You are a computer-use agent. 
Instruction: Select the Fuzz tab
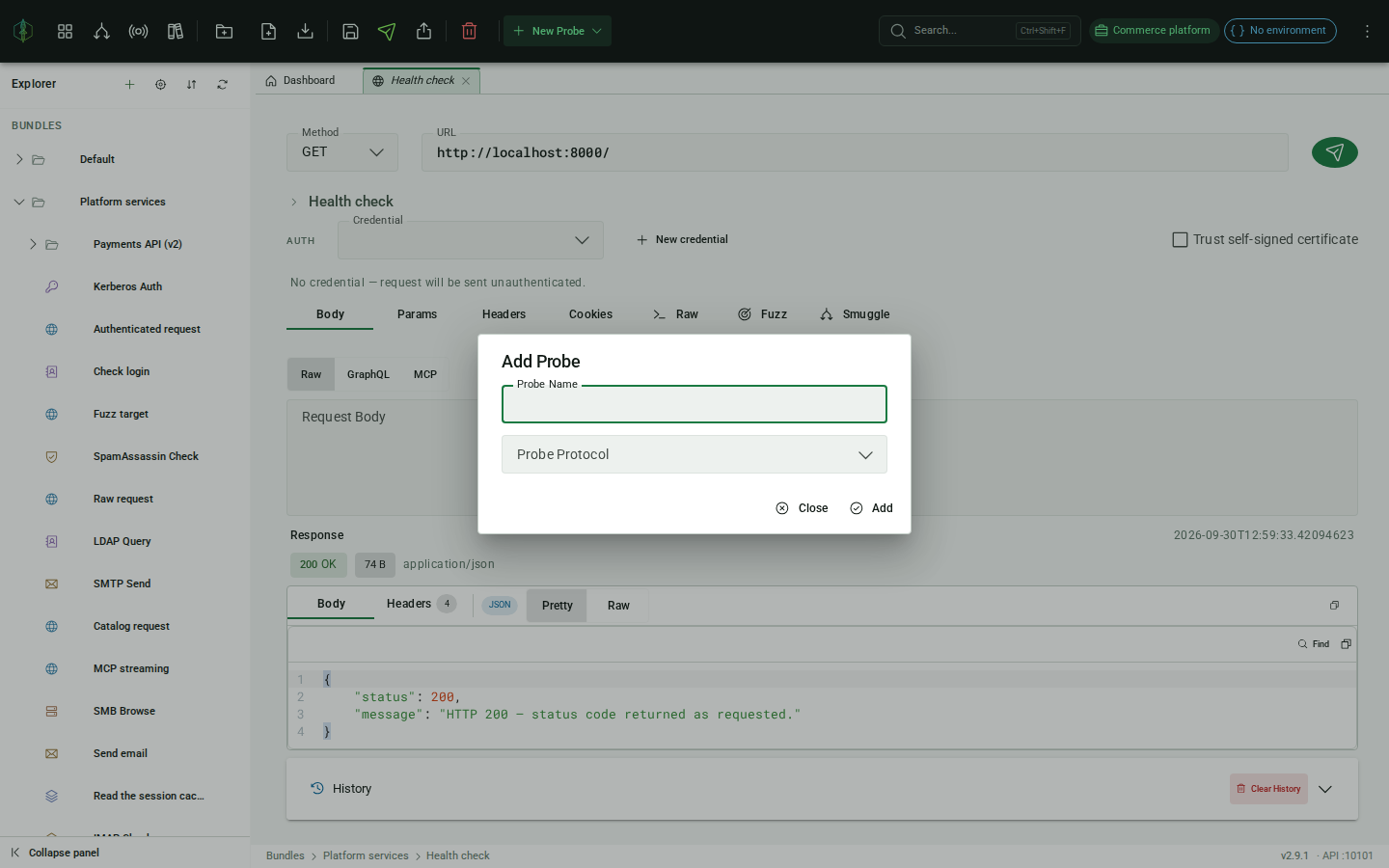click(763, 314)
